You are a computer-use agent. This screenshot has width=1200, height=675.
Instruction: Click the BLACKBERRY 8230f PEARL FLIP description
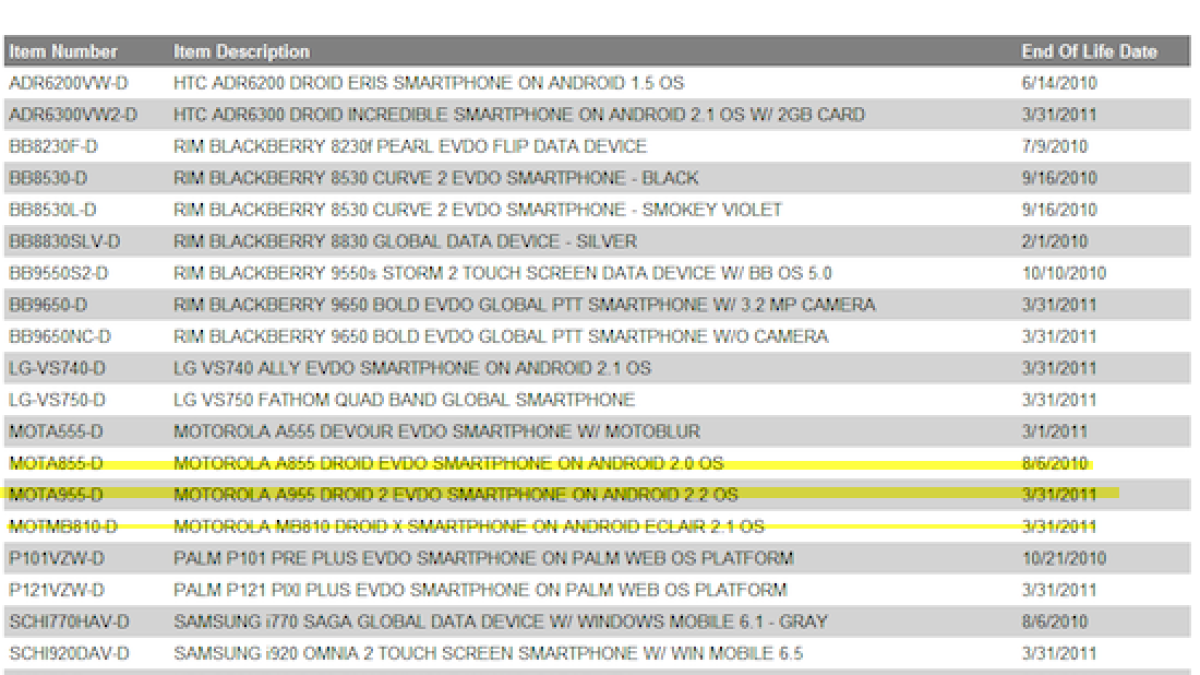(410, 147)
